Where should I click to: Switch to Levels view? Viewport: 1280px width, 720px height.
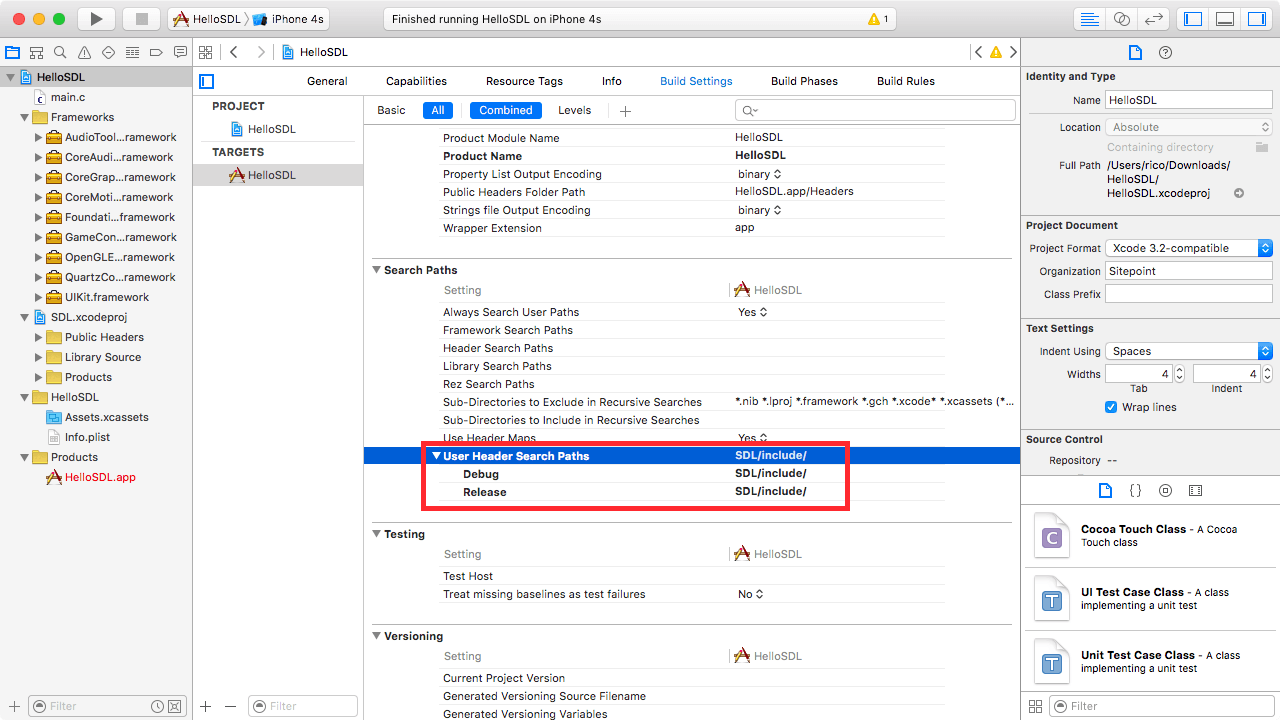point(574,110)
